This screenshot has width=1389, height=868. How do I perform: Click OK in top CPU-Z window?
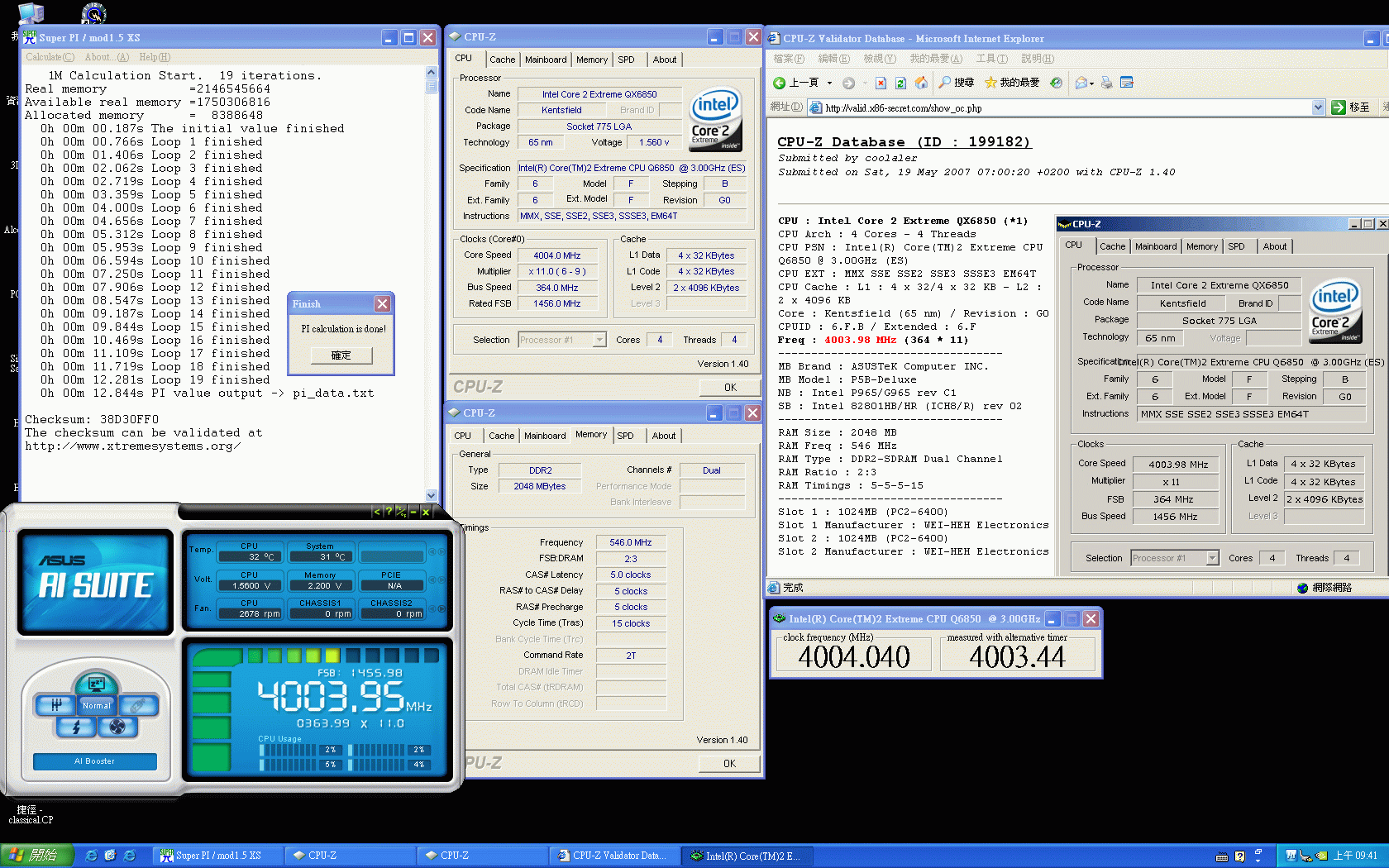(730, 388)
